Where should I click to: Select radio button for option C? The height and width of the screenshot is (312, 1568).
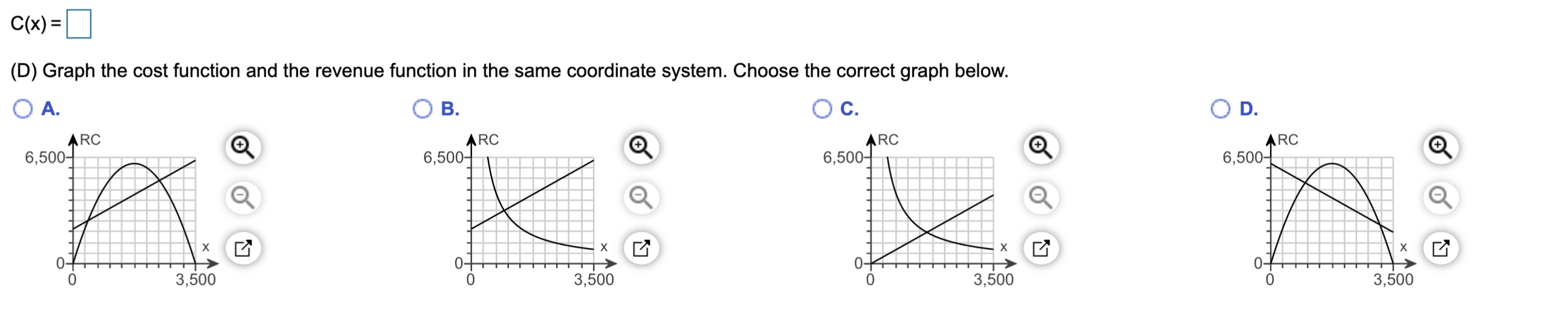(822, 108)
